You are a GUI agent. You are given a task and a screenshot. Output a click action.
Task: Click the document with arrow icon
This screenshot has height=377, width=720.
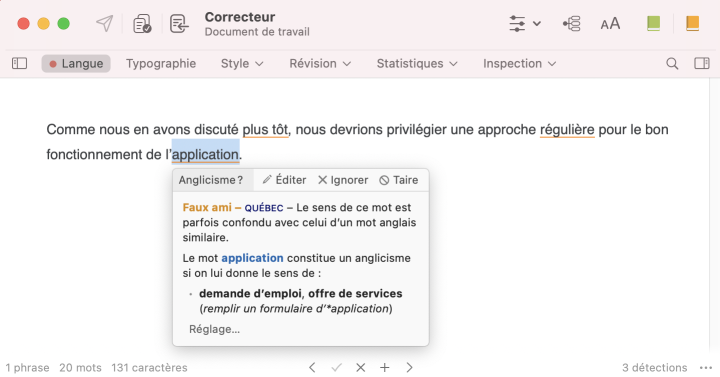[x=179, y=23]
